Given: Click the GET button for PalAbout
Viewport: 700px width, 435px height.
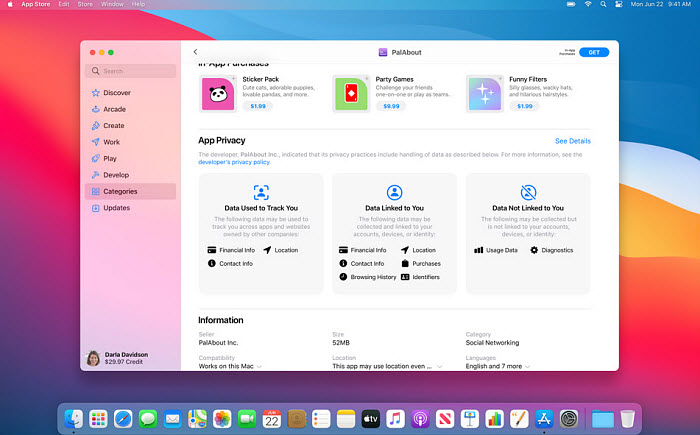Looking at the screenshot, I should tap(594, 52).
